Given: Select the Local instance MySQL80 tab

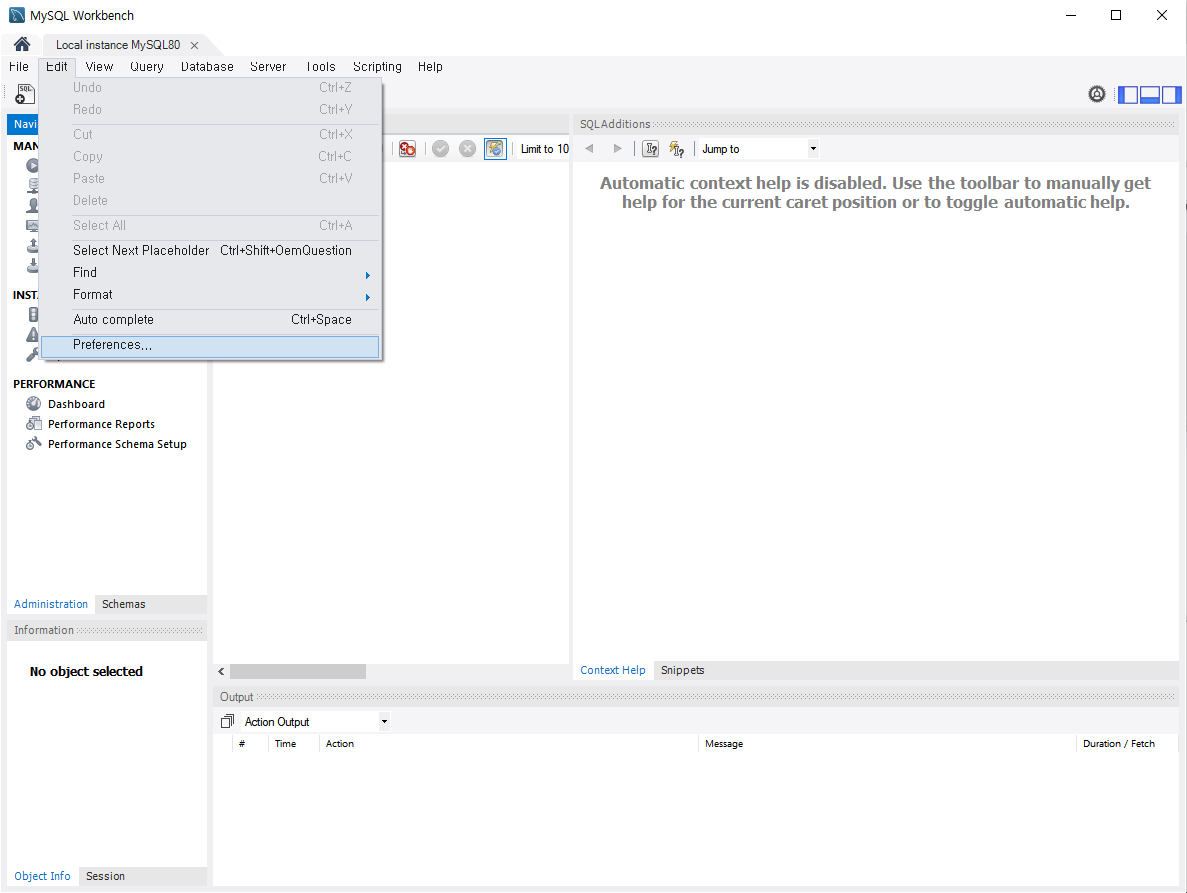Looking at the screenshot, I should tap(118, 45).
